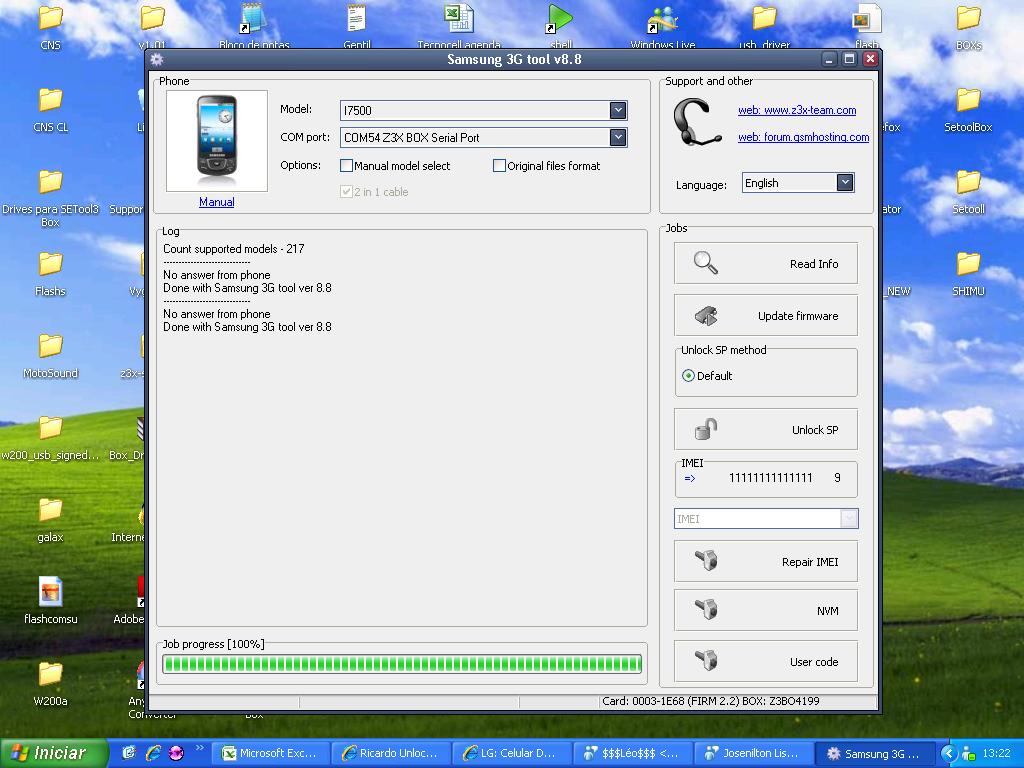
Task: Switch to LG: Celular D... taskbar window
Action: pos(512,753)
